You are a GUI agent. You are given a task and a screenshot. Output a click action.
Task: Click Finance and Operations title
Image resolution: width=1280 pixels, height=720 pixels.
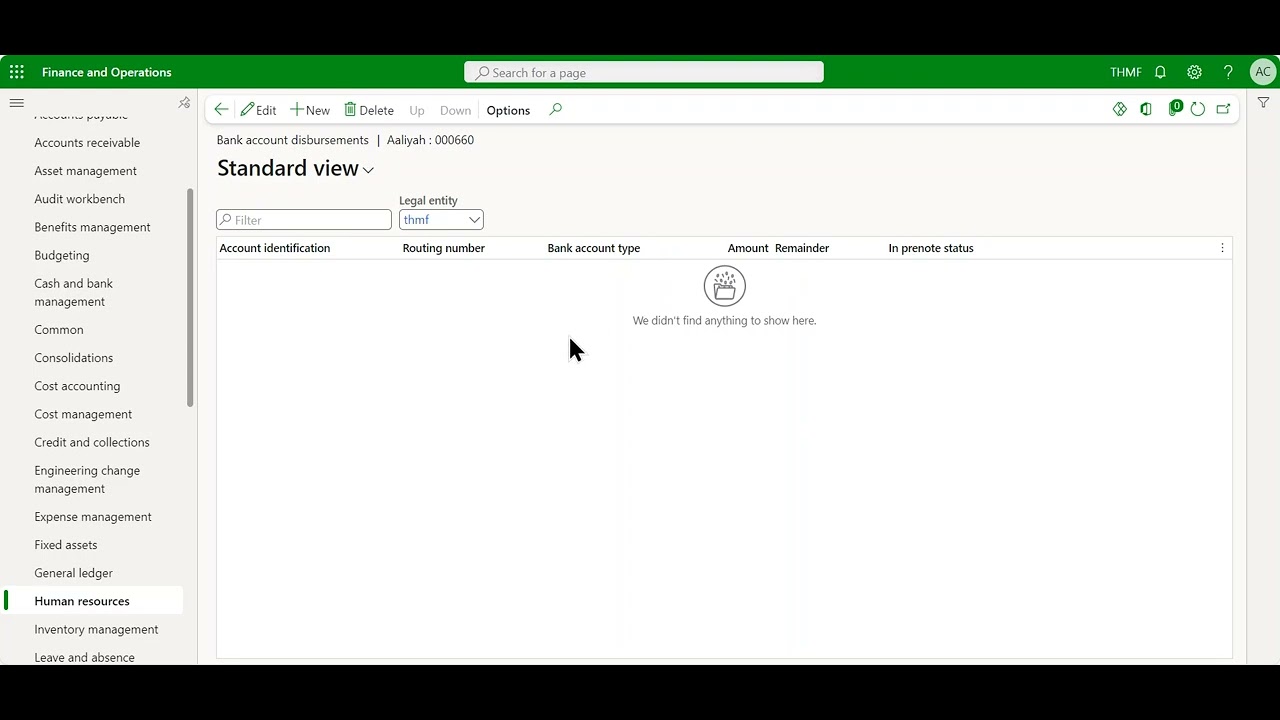[x=107, y=72]
